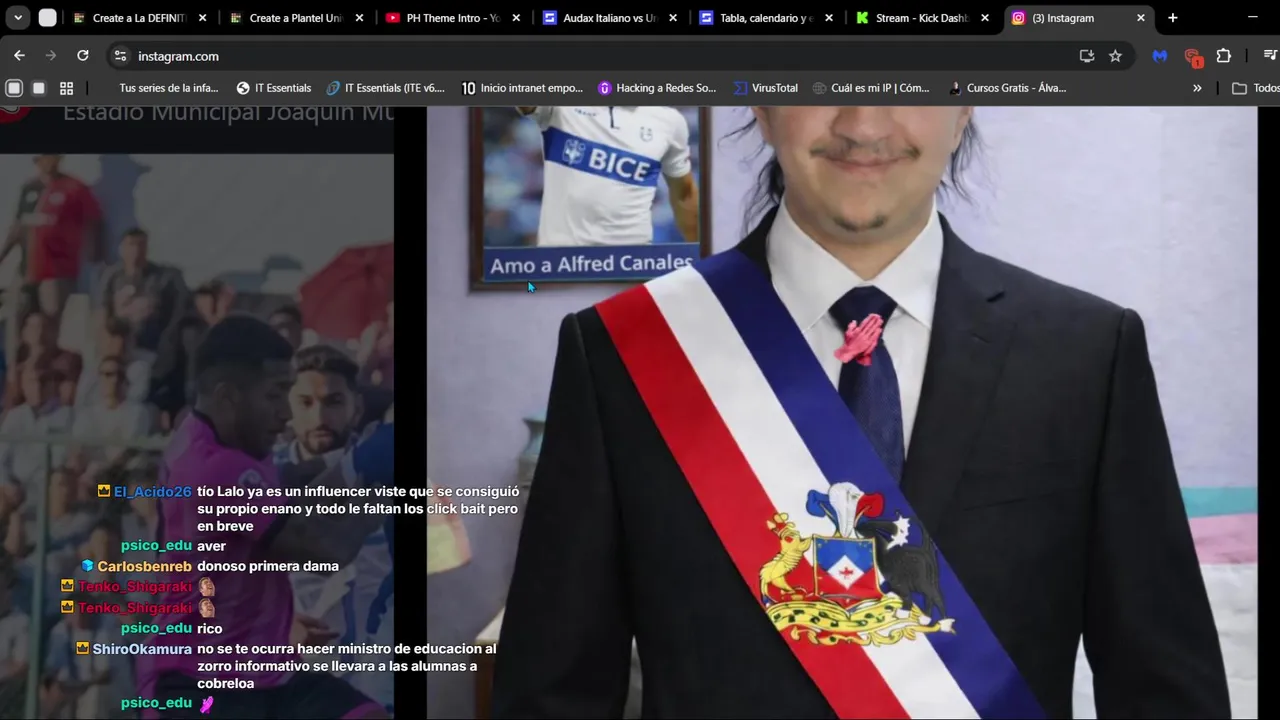Viewport: 1280px width, 720px height.
Task: Go back to the previous page
Action: click(x=19, y=56)
